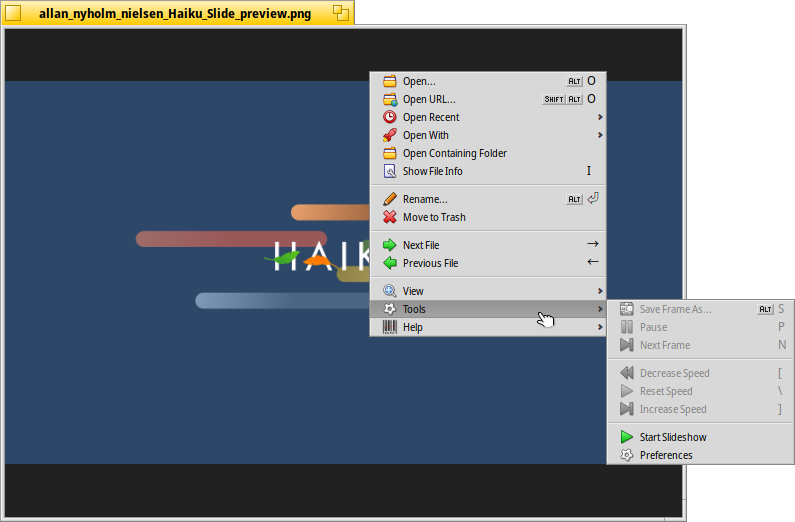The width and height of the screenshot is (795, 522).
Task: Click the green Start Slideshow play icon
Action: [x=627, y=437]
